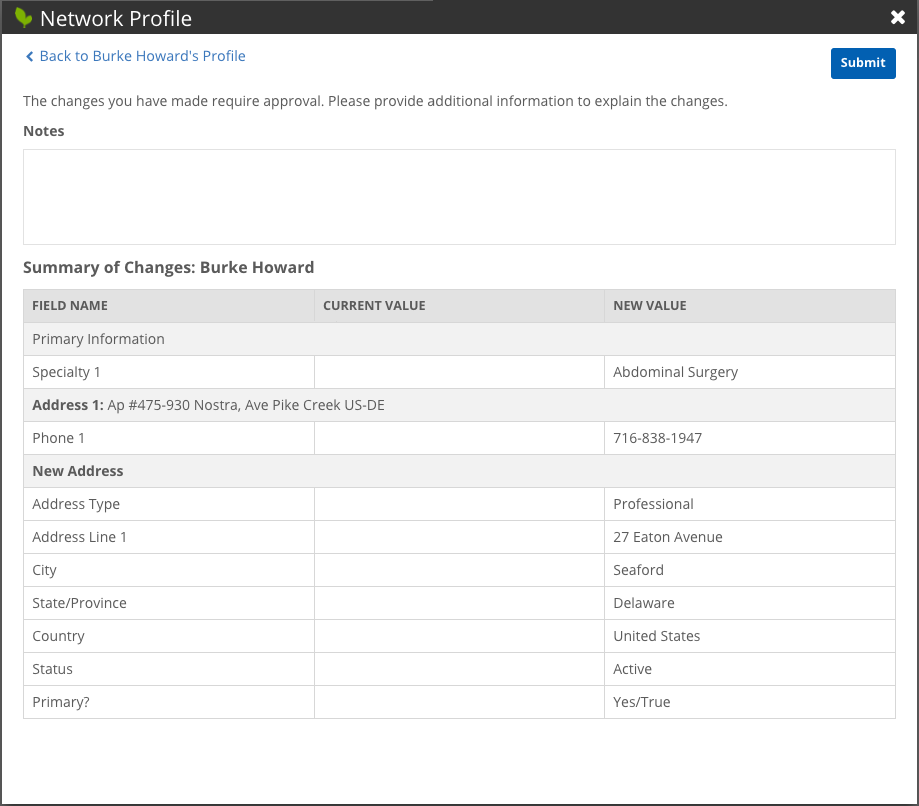This screenshot has width=919, height=806.
Task: Click the green leaf logo icon
Action: pyautogui.click(x=24, y=18)
